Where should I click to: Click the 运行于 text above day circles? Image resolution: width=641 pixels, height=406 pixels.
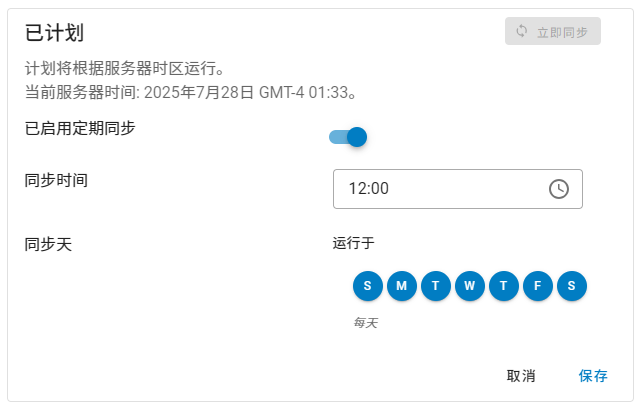[353, 242]
